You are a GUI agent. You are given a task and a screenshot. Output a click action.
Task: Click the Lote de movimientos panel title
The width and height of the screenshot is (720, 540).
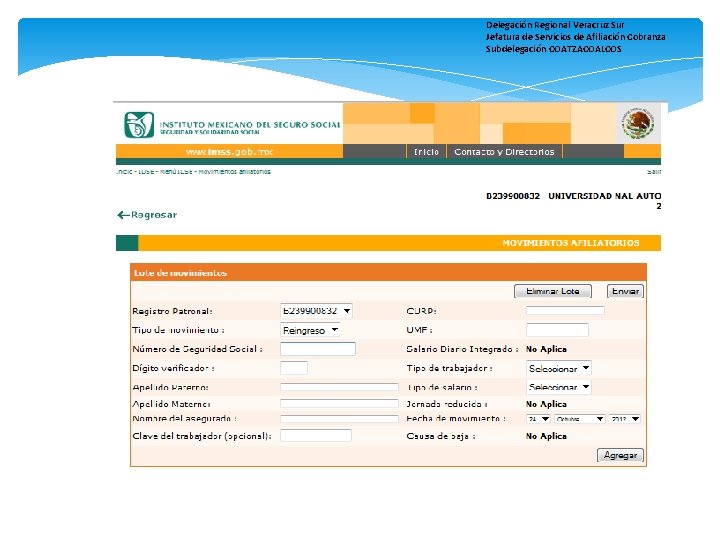(180, 273)
